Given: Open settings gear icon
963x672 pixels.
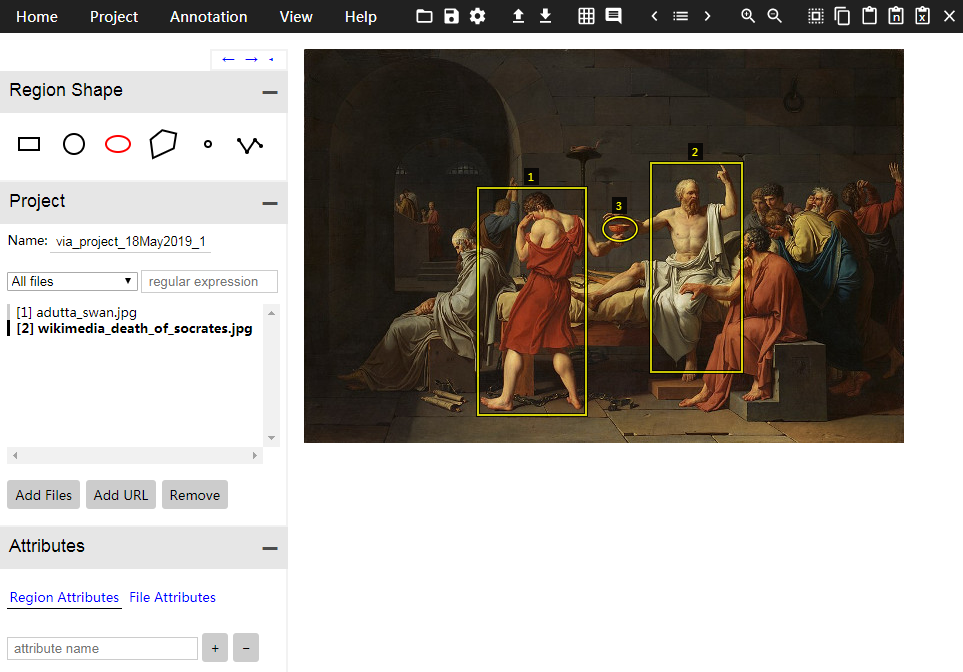Looking at the screenshot, I should tap(478, 16).
